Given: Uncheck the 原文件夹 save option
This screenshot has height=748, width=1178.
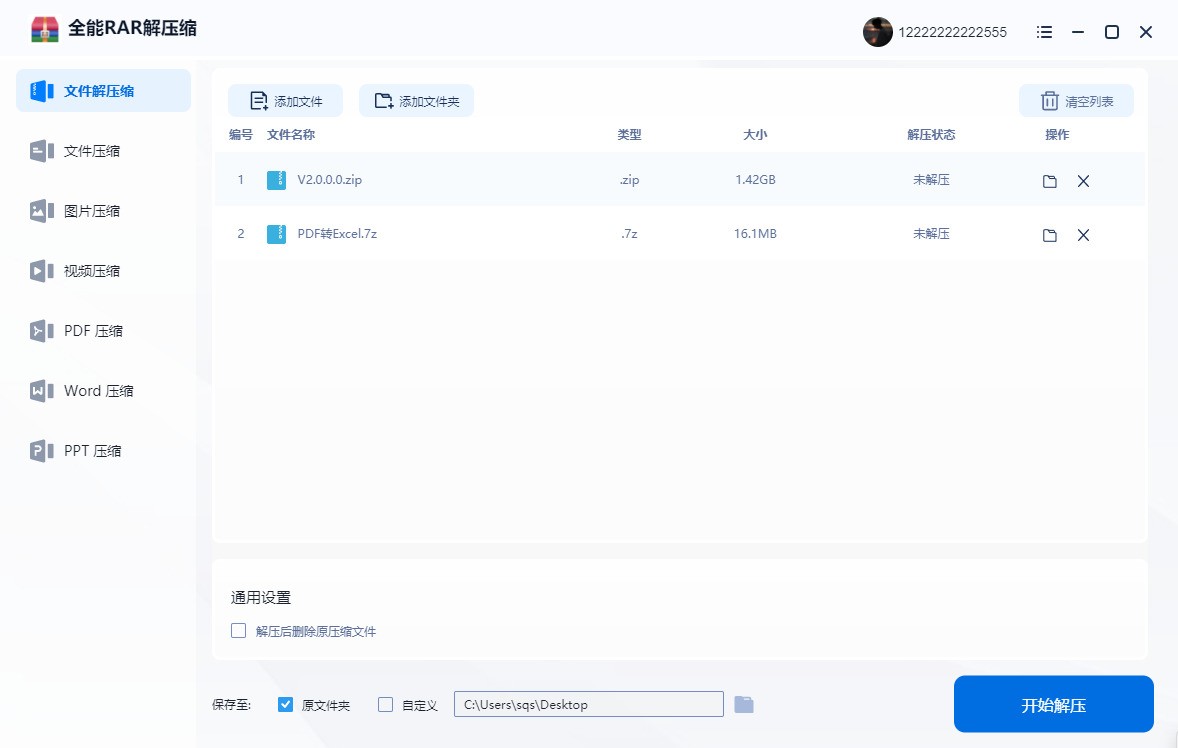Looking at the screenshot, I should [x=286, y=705].
